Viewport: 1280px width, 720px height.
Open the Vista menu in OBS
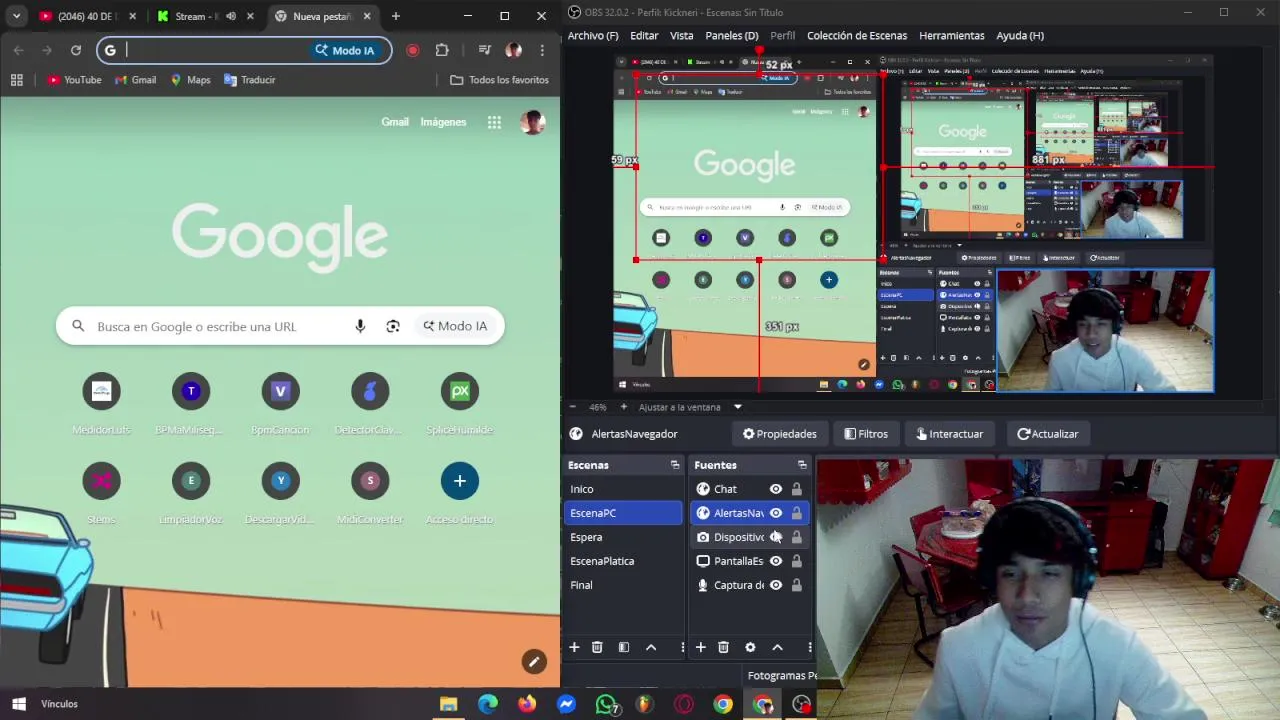point(681,35)
